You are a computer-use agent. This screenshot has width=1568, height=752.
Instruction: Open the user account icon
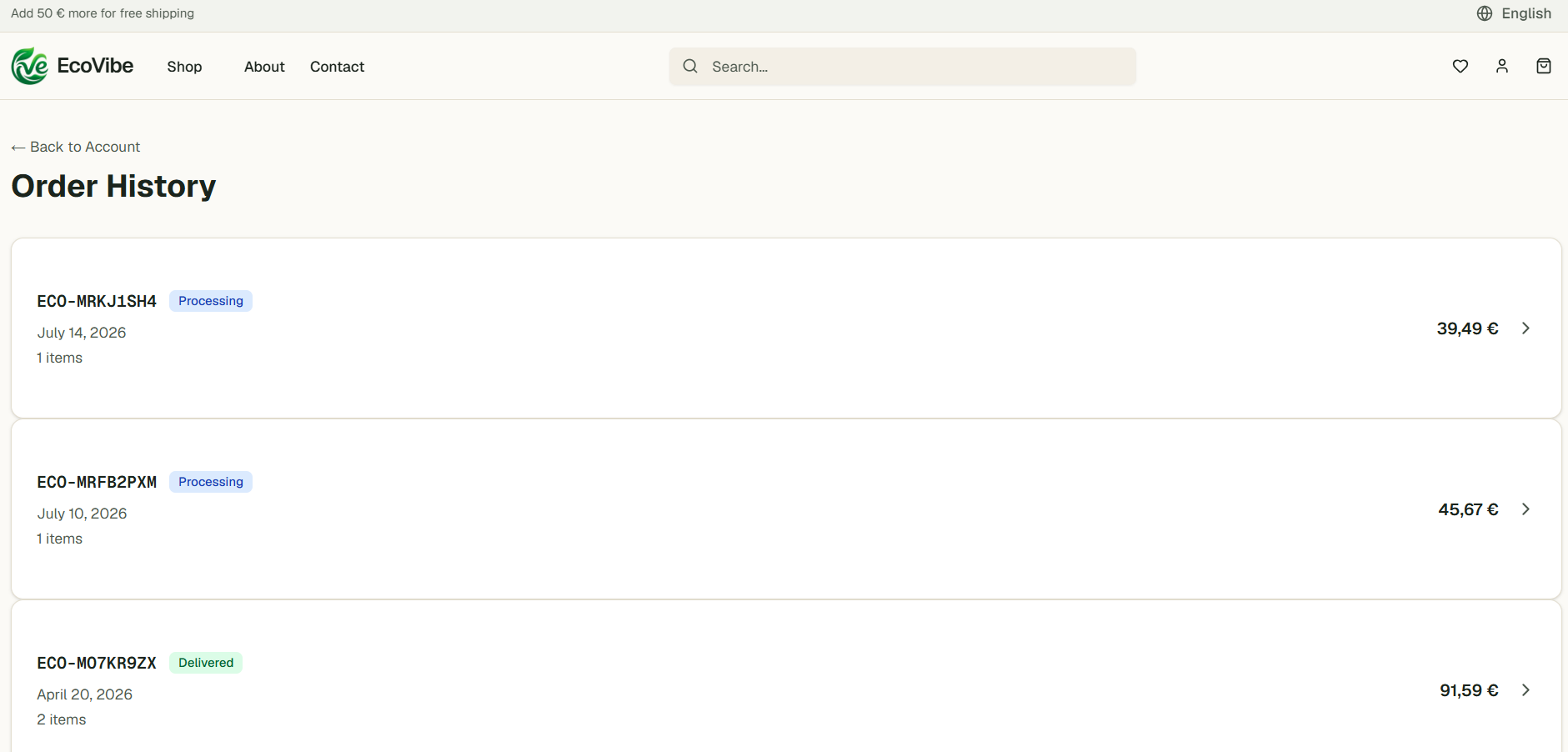(x=1501, y=66)
